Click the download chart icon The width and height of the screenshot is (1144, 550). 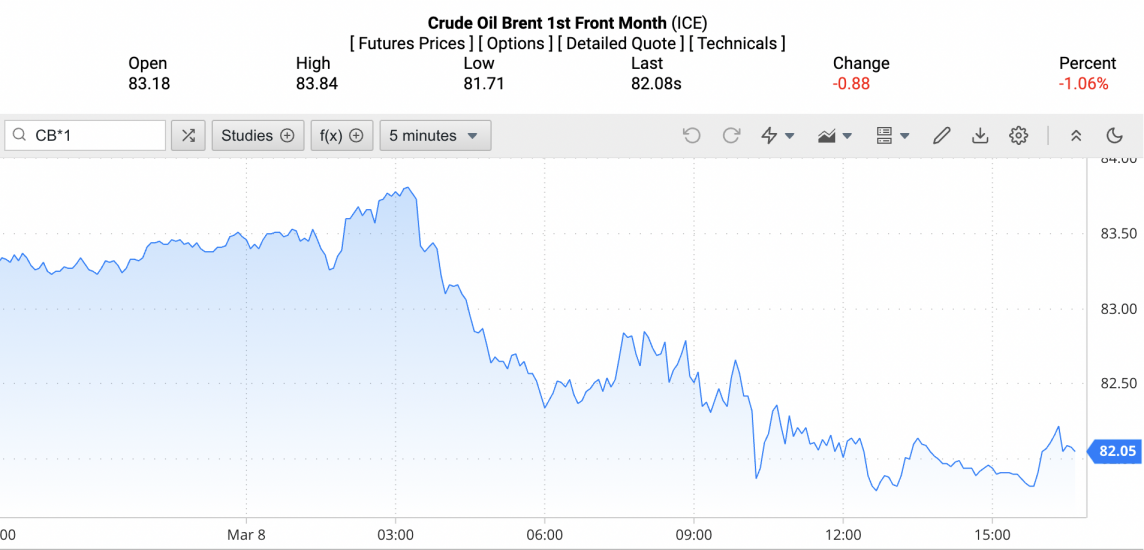(980, 136)
